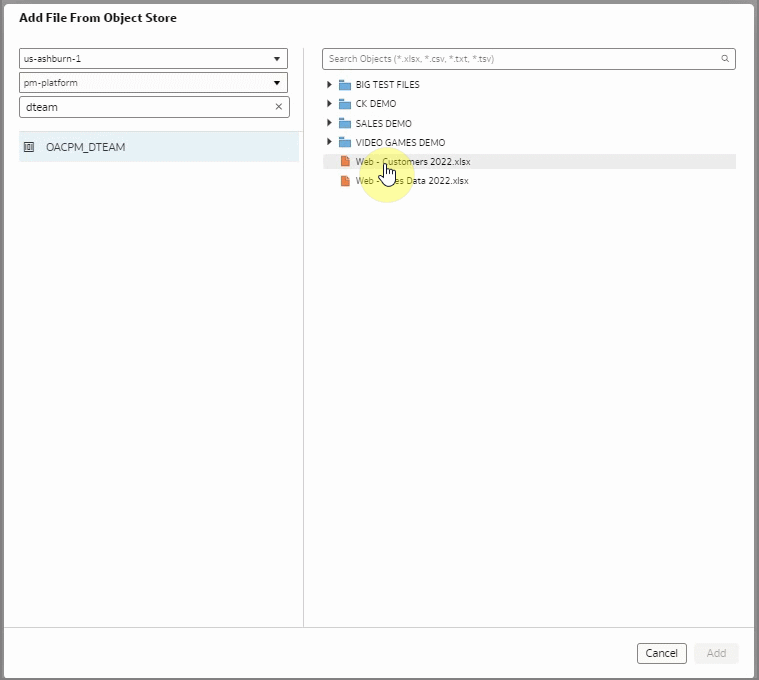Select the SALES DEMO label
759x680 pixels.
(x=383, y=123)
